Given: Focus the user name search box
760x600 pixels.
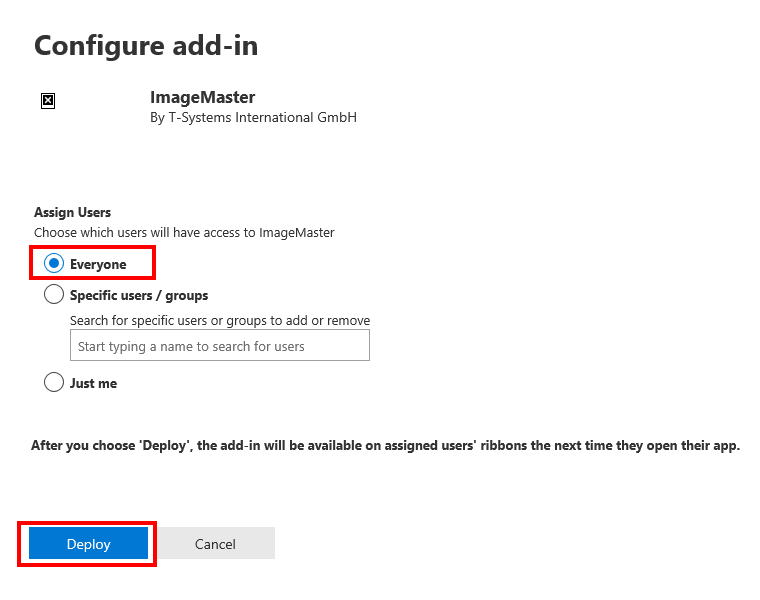Looking at the screenshot, I should [220, 346].
